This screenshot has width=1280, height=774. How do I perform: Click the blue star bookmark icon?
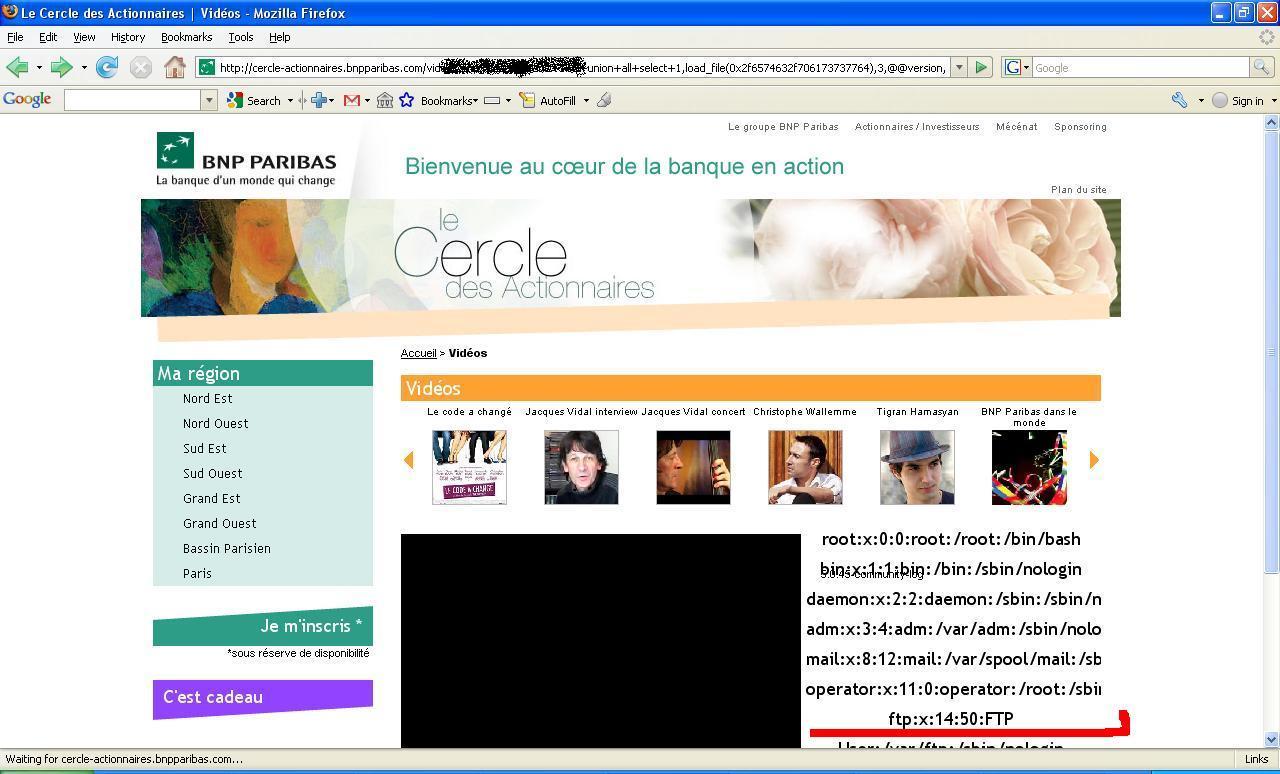pyautogui.click(x=406, y=100)
